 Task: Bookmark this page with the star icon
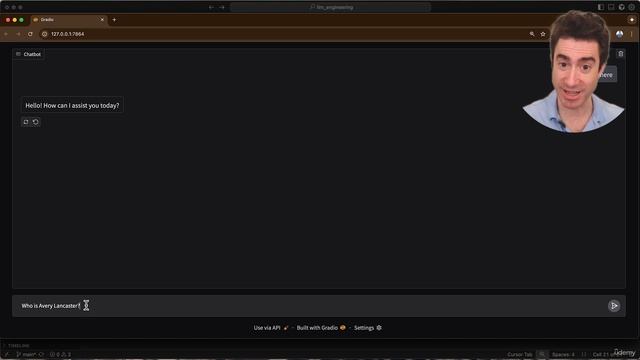[x=543, y=34]
